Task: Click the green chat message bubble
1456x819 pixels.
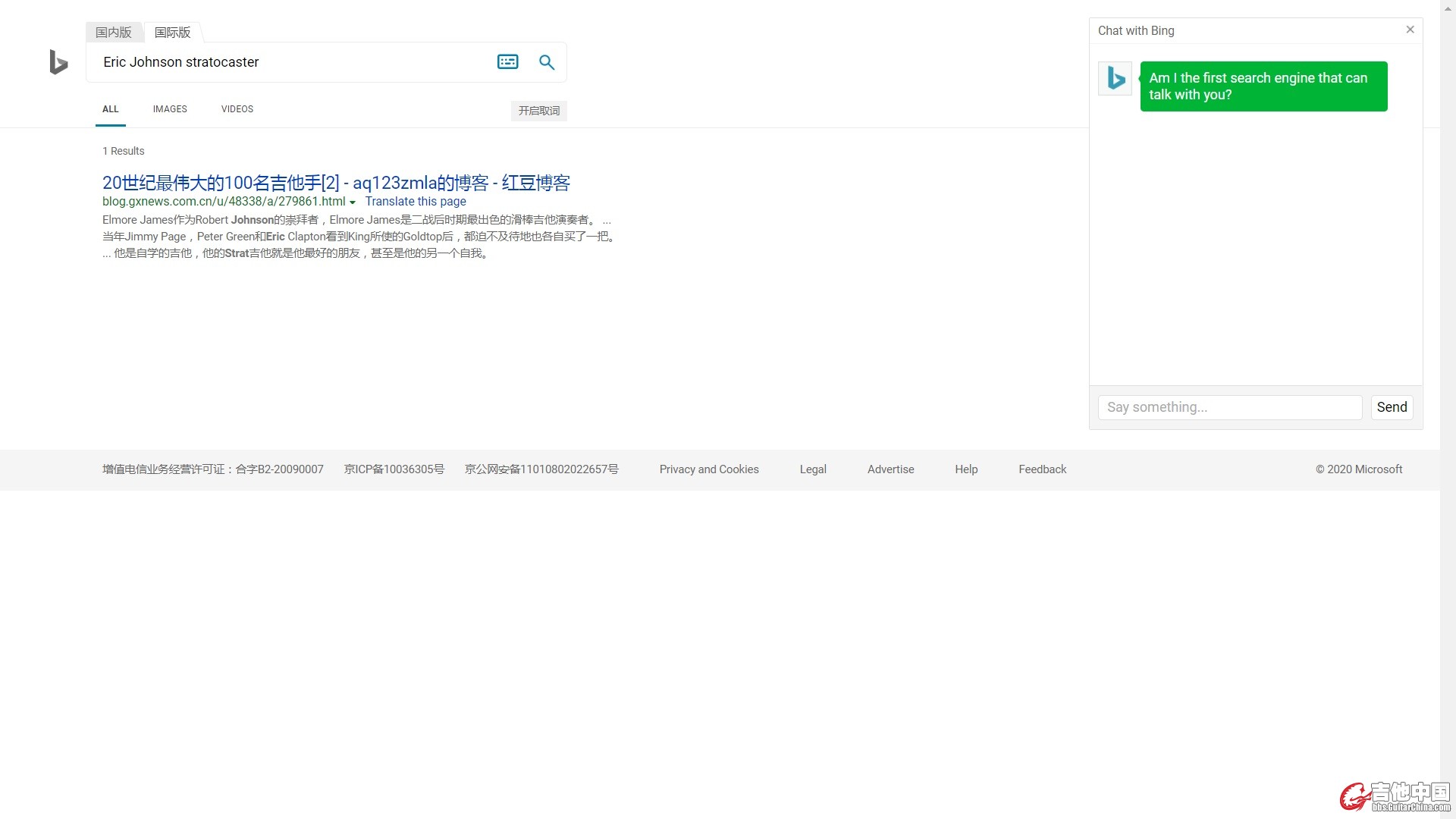Action: (1263, 86)
